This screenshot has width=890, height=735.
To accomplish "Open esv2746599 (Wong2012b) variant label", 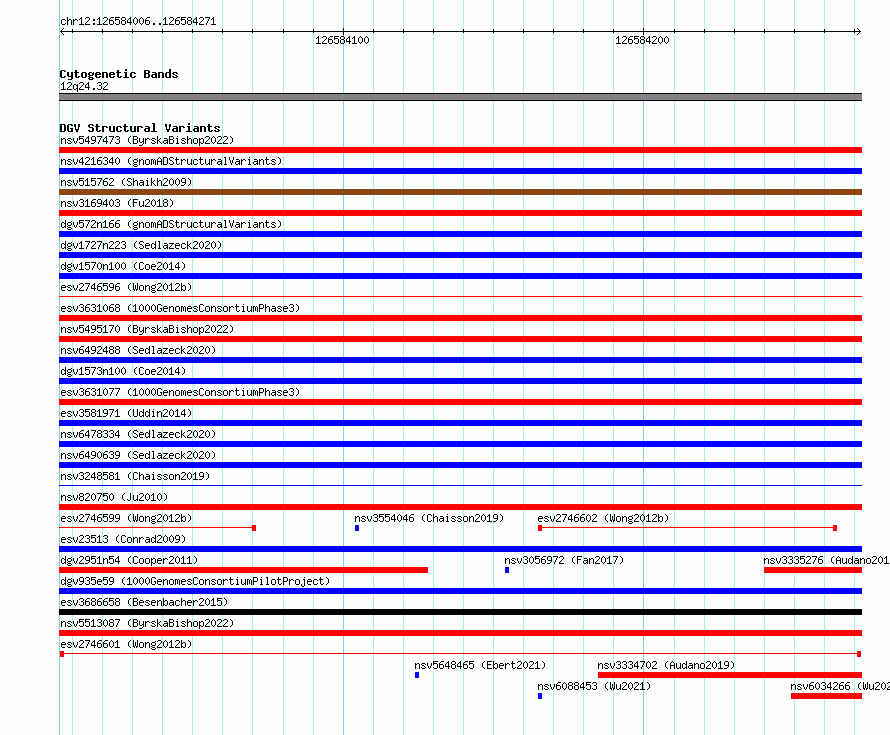I will click(x=126, y=518).
